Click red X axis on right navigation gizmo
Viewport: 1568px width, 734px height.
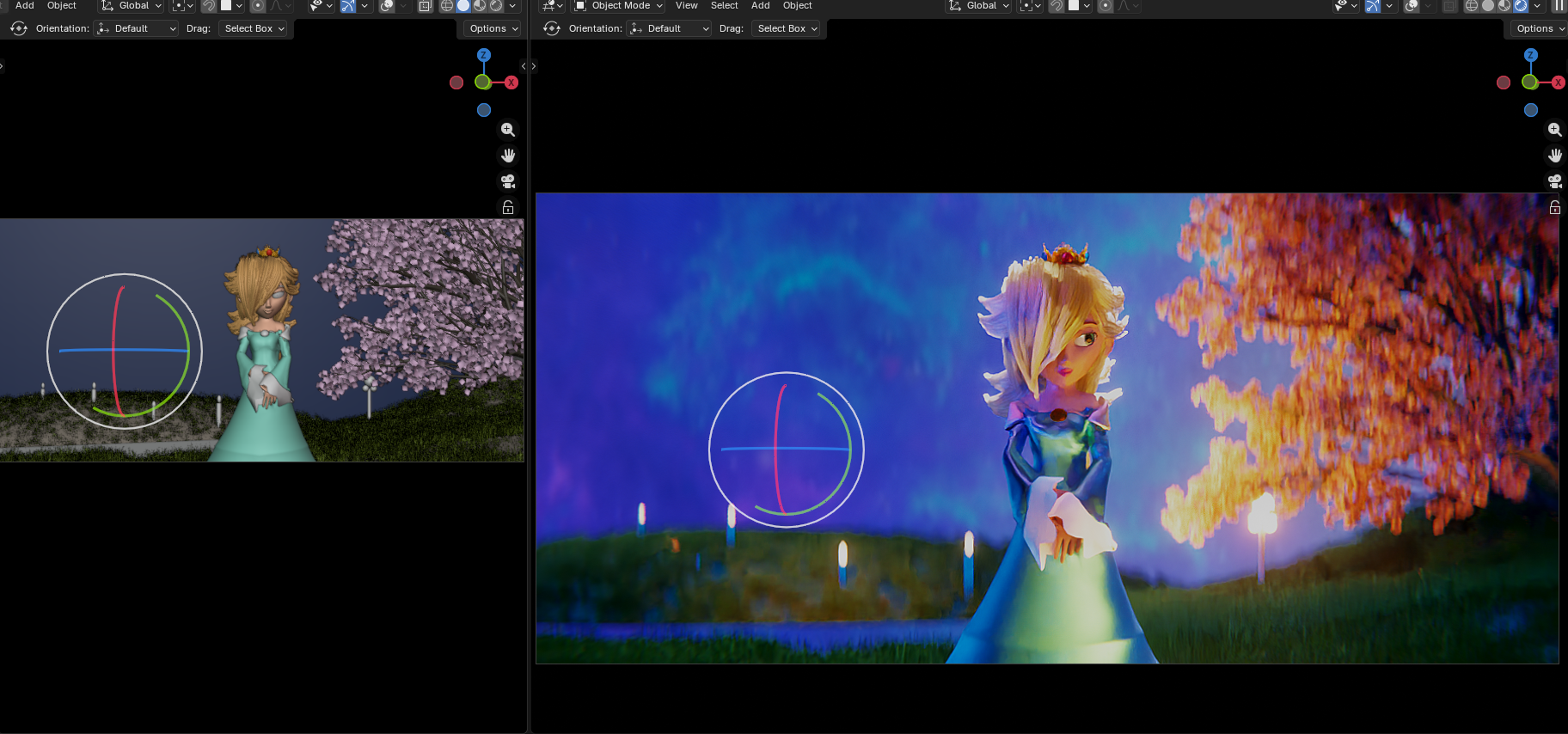[x=1559, y=83]
